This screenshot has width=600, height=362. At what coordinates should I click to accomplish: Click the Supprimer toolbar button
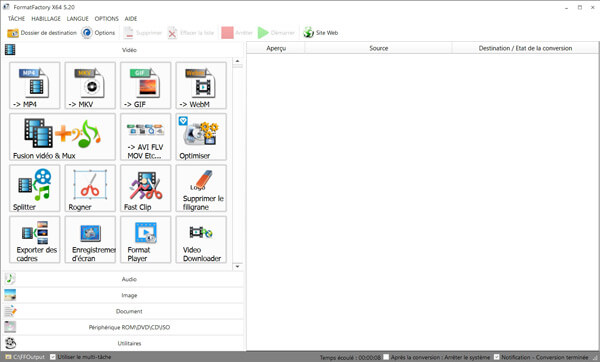(143, 33)
